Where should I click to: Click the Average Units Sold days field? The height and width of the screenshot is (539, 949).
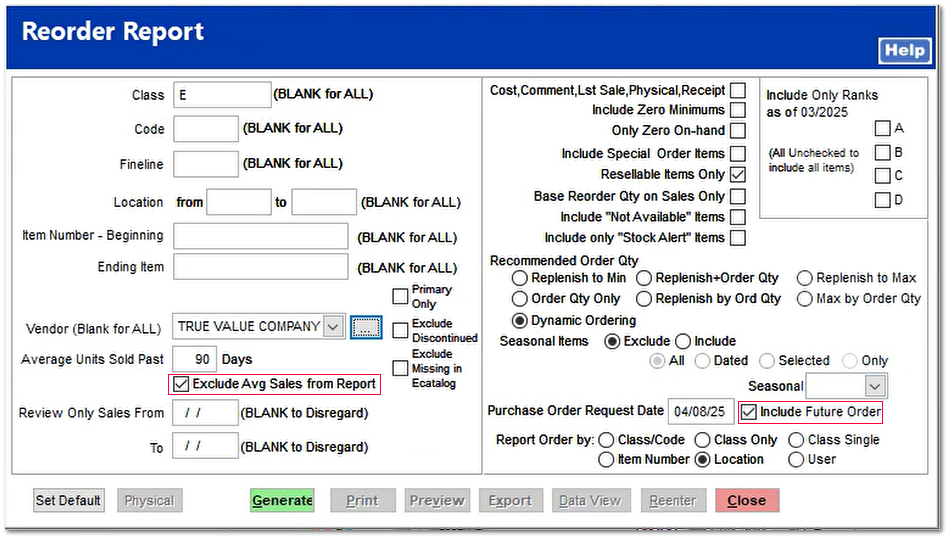coord(195,359)
